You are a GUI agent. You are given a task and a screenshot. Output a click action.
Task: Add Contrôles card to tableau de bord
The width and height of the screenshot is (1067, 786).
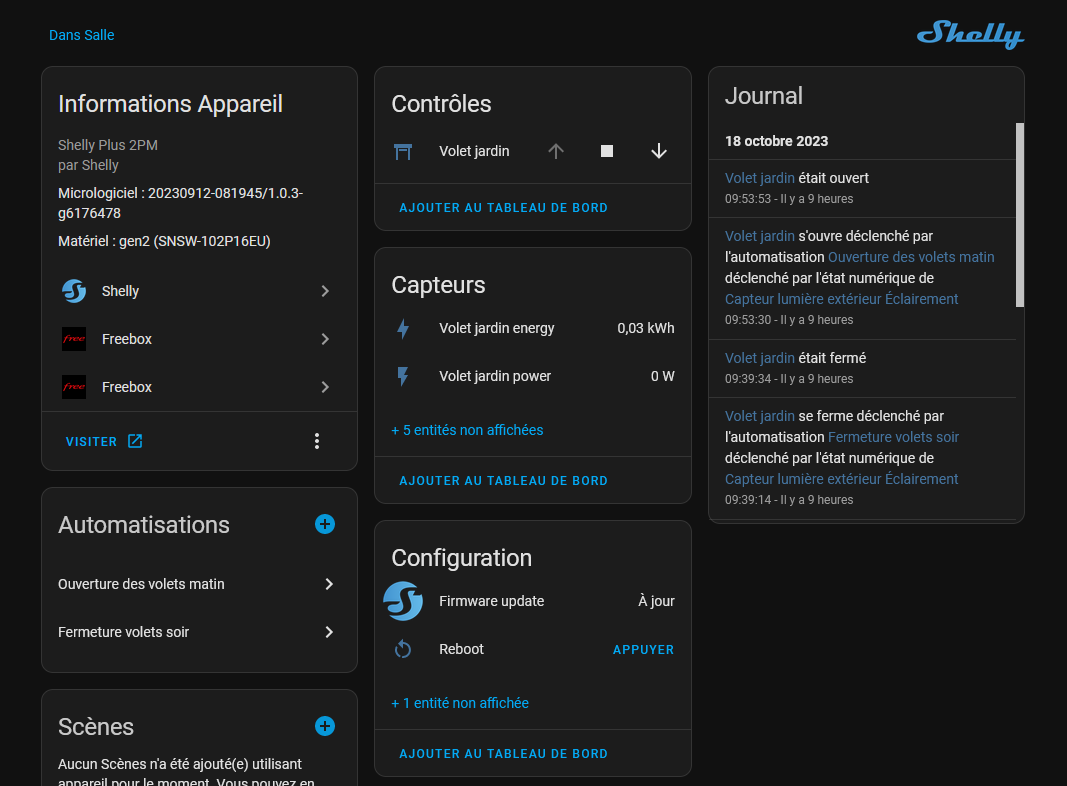coord(504,208)
